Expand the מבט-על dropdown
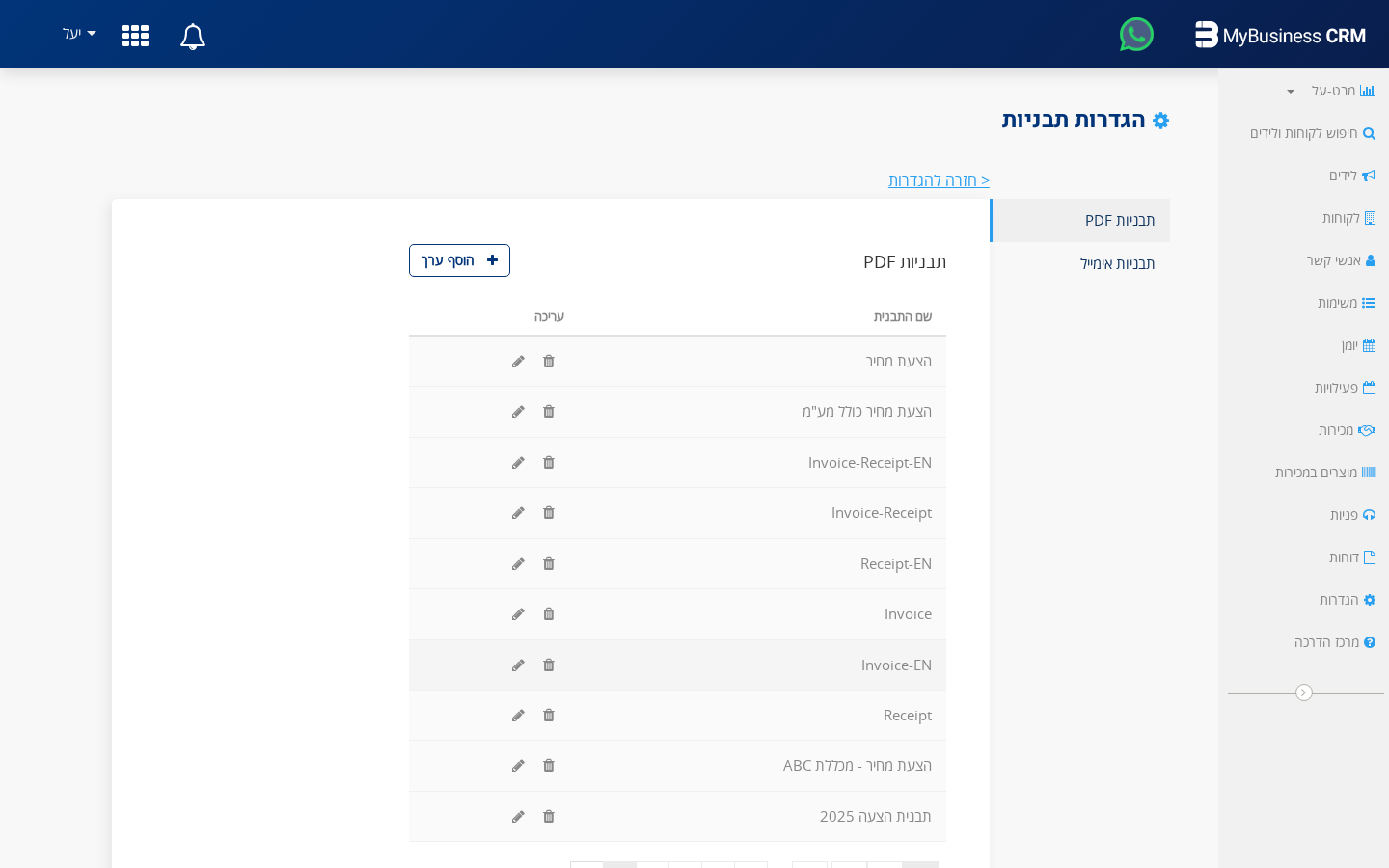The image size is (1389, 868). [x=1290, y=91]
